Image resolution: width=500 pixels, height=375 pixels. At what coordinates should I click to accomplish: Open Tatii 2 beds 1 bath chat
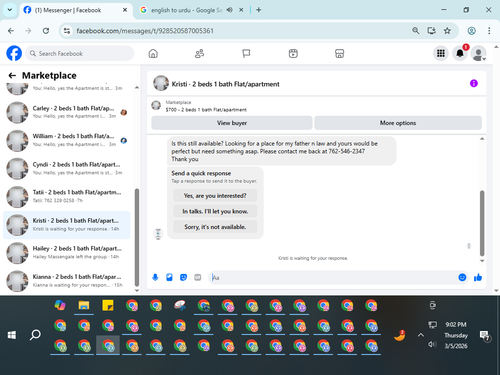click(67, 197)
